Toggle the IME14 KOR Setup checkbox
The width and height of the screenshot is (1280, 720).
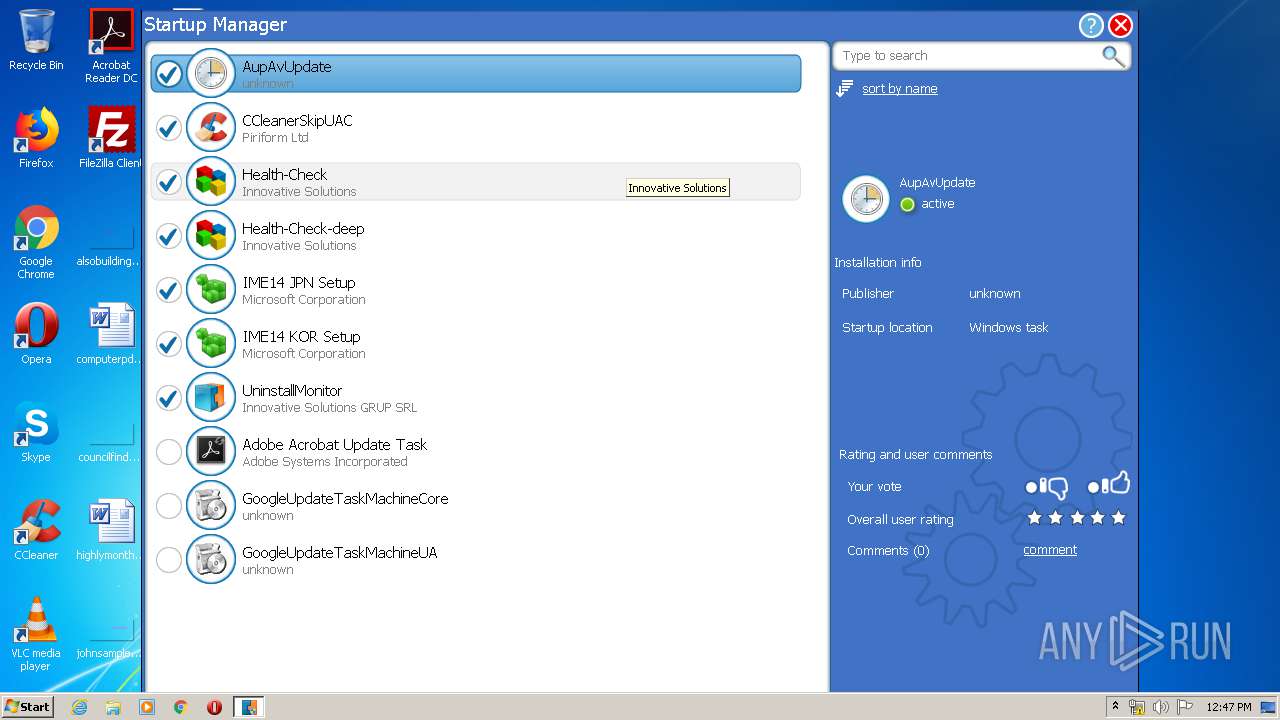(169, 344)
